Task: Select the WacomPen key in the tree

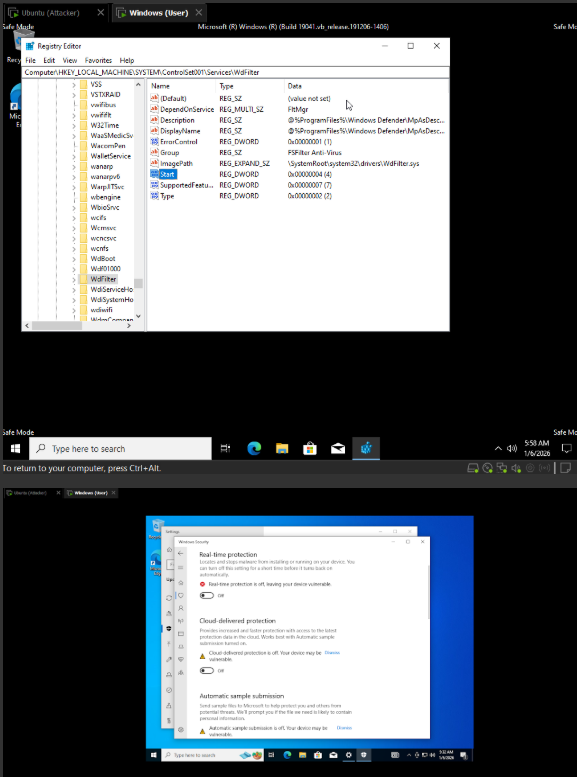Action: [108, 146]
